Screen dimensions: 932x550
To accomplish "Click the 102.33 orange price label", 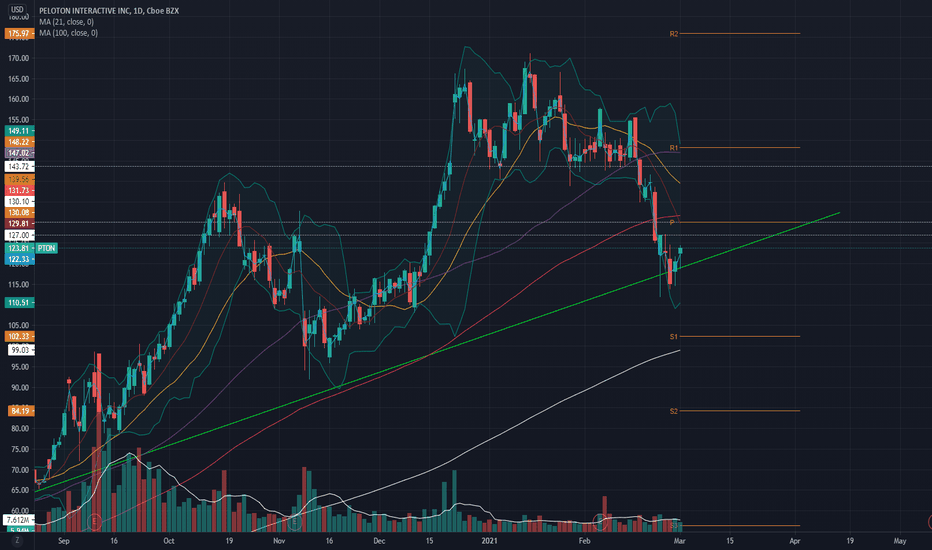I will click(19, 337).
